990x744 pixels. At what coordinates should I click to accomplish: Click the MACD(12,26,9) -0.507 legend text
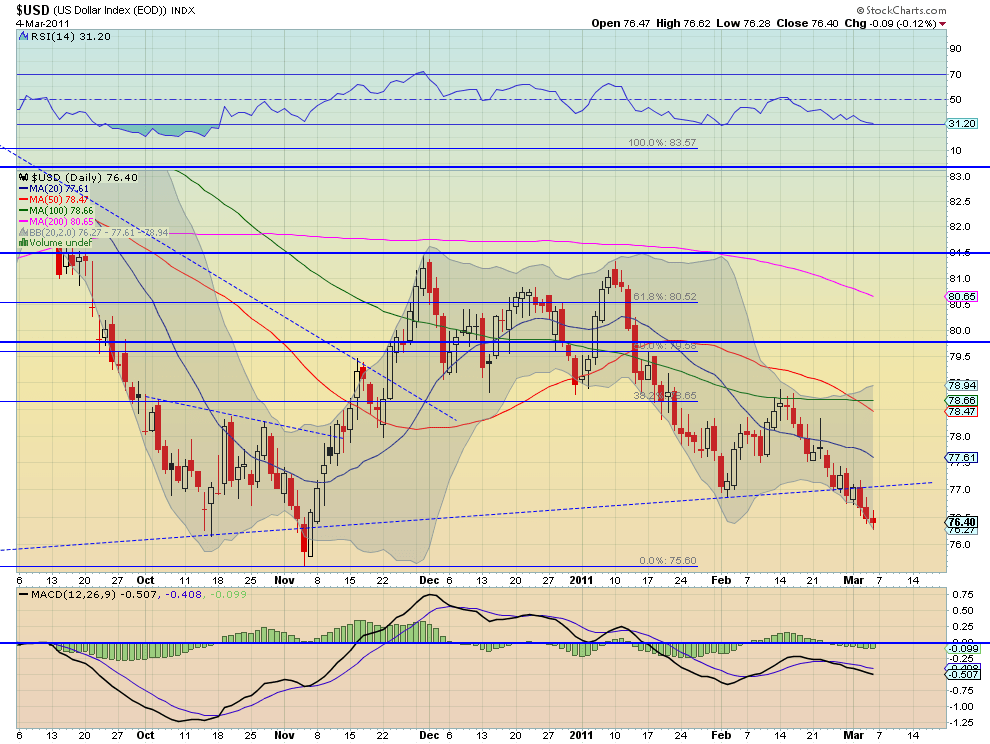coord(95,594)
